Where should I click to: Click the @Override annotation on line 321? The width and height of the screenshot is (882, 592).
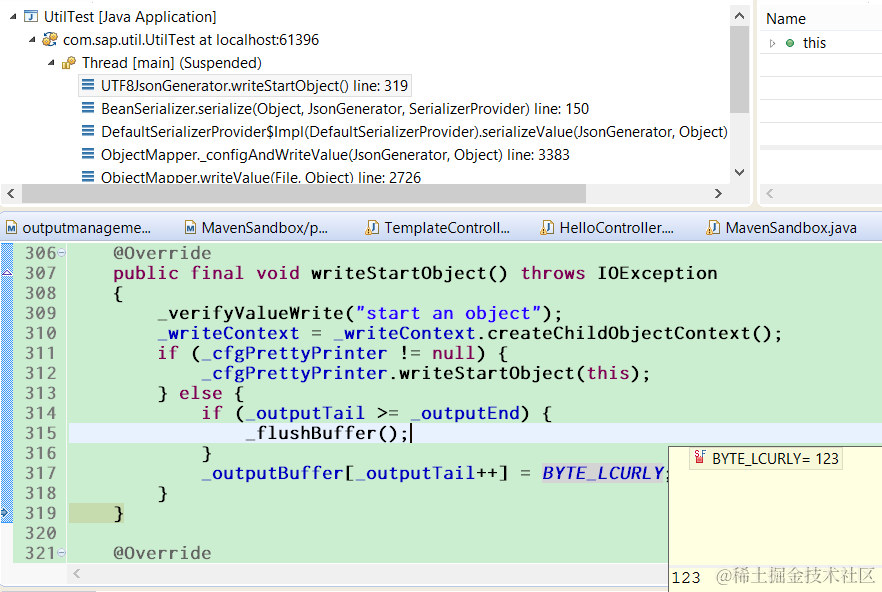162,553
